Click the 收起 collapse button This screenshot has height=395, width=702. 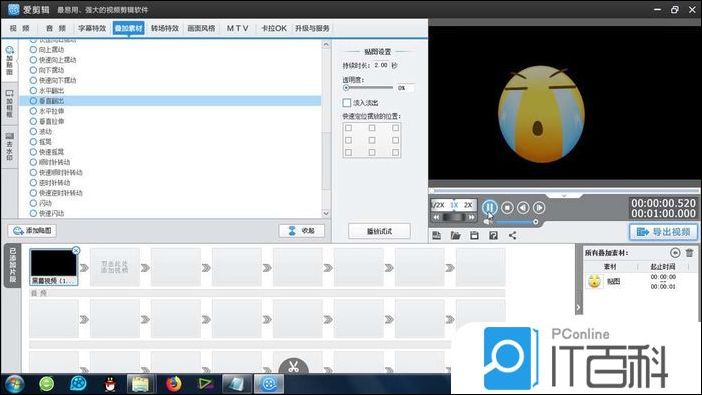click(x=301, y=231)
